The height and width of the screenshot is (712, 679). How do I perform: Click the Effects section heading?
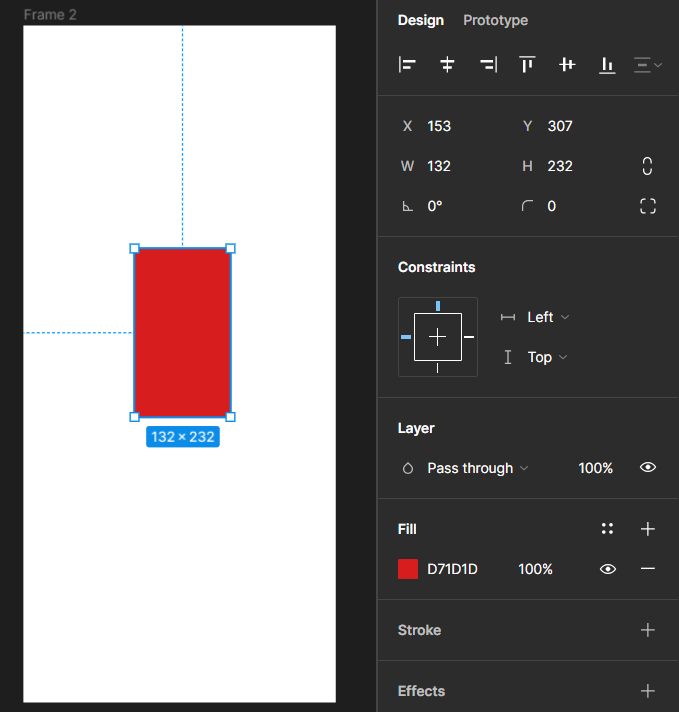click(421, 691)
